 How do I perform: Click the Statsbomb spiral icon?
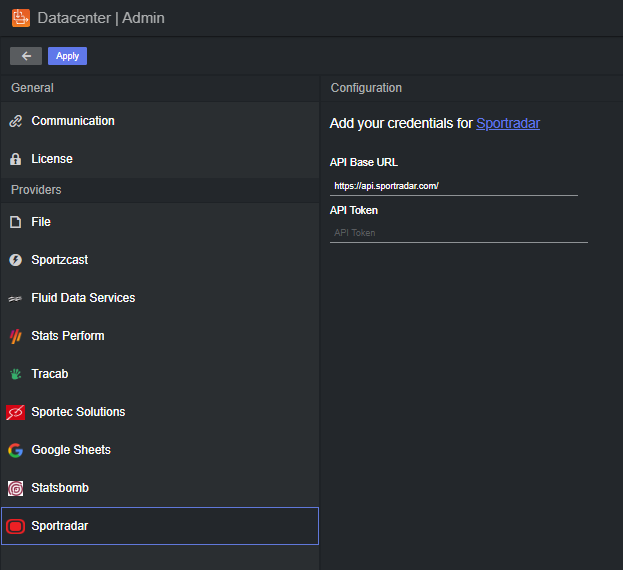coord(15,488)
